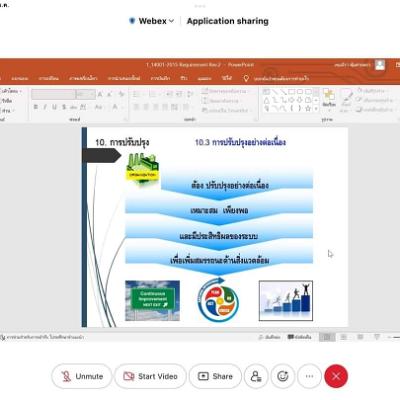The height and width of the screenshot is (400, 400).
Task: Align text left in the paragraph group
Action: tap(136, 107)
